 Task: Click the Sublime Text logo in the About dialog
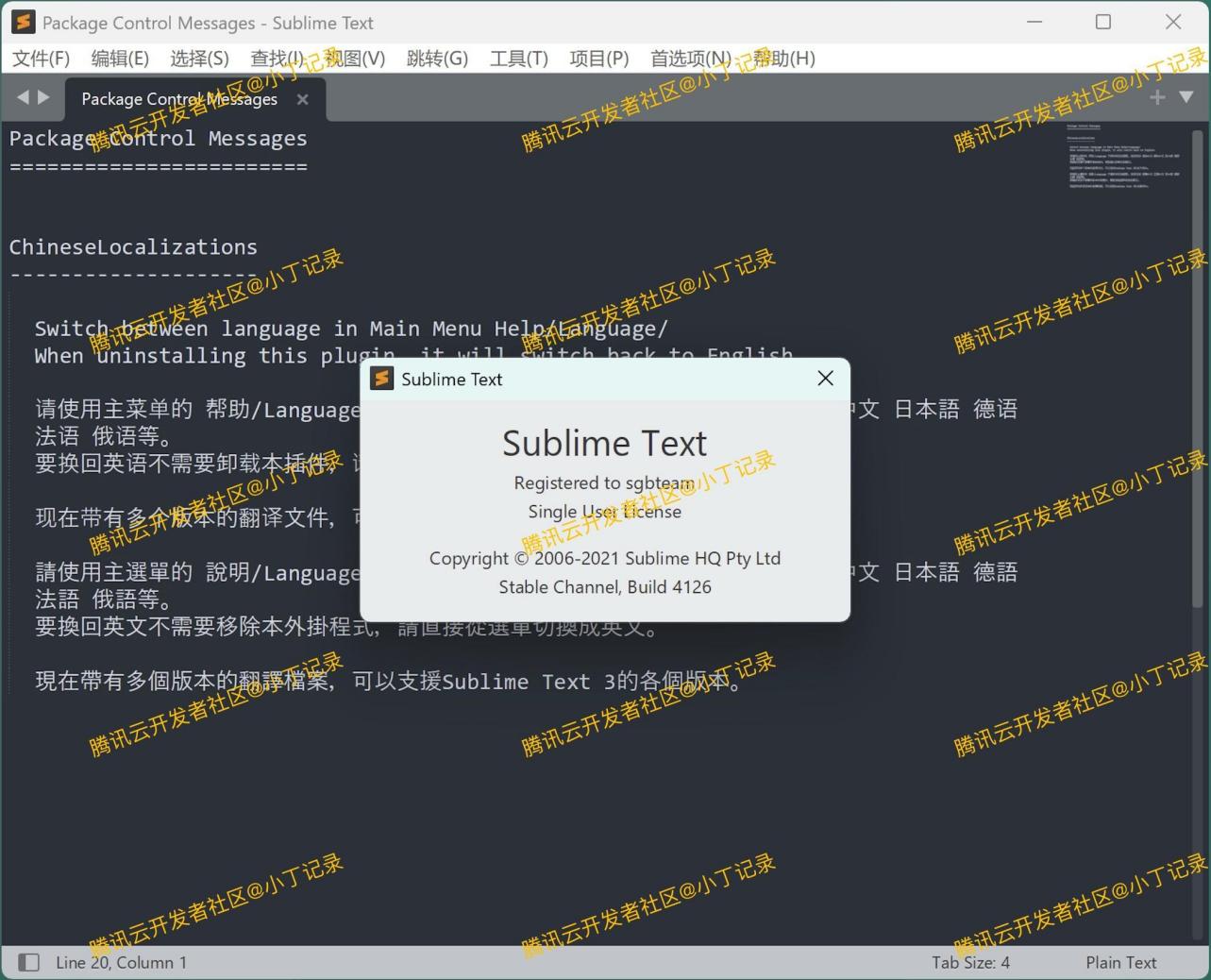tap(382, 378)
